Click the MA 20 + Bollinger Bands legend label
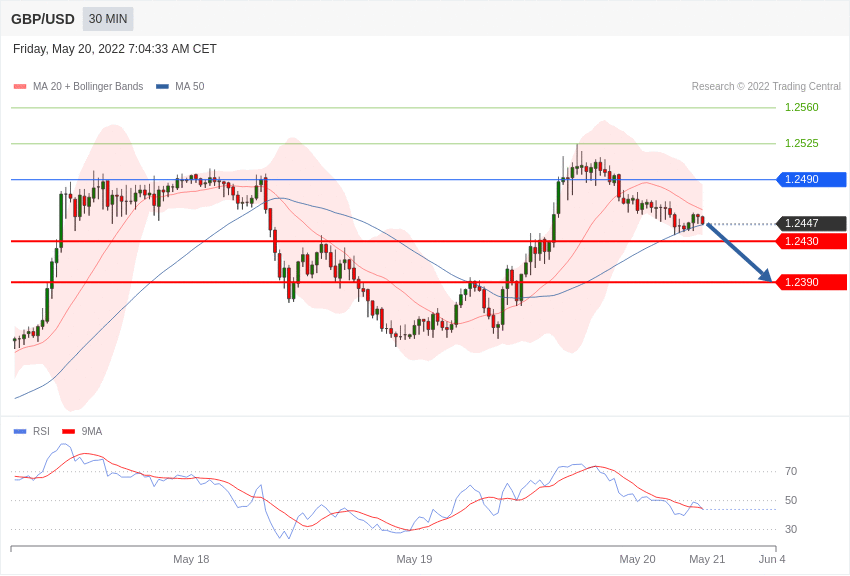 pyautogui.click(x=88, y=86)
